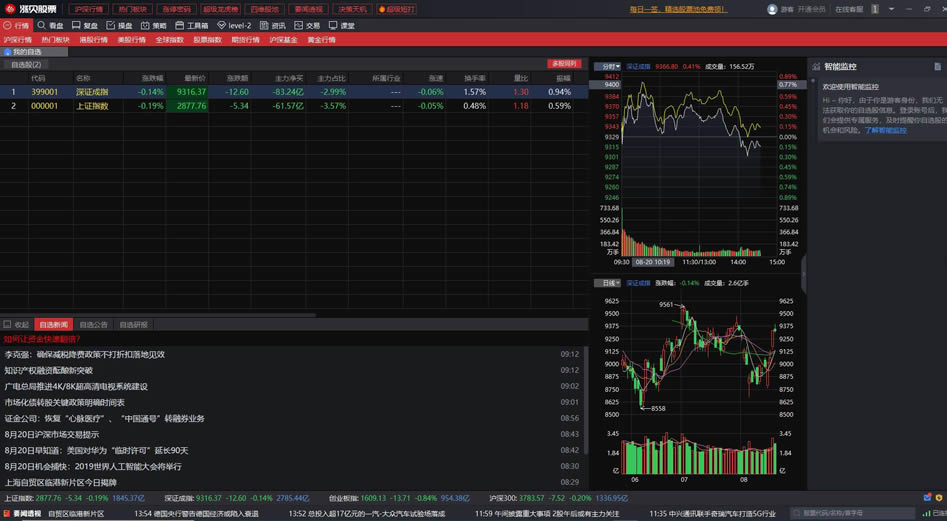Image resolution: width=947 pixels, height=521 pixels.
Task: Open the 超级龙虎榜 top shortcut button
Action: click(220, 9)
